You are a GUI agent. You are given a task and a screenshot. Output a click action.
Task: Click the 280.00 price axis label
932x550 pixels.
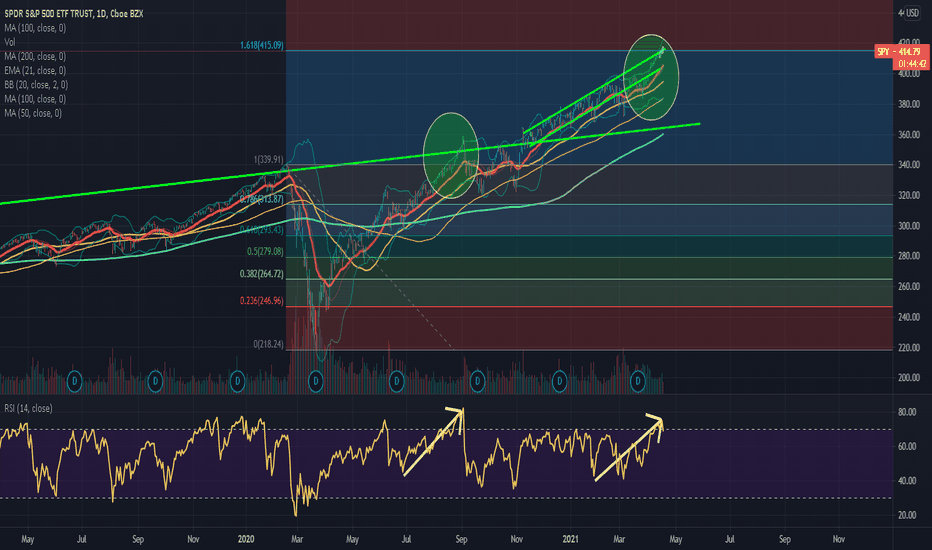[x=909, y=256]
